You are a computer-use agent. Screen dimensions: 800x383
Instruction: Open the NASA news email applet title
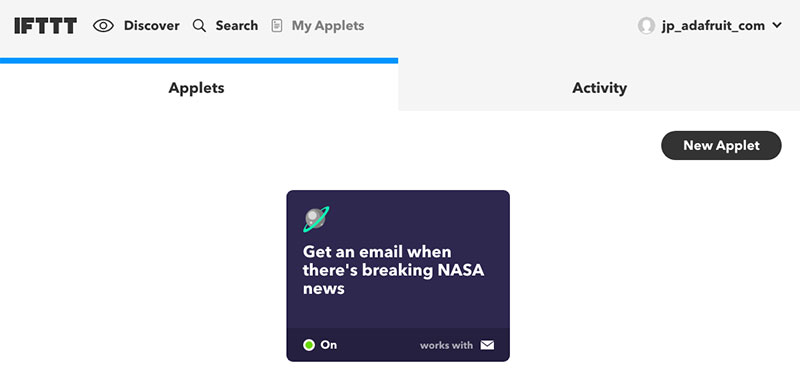393,270
